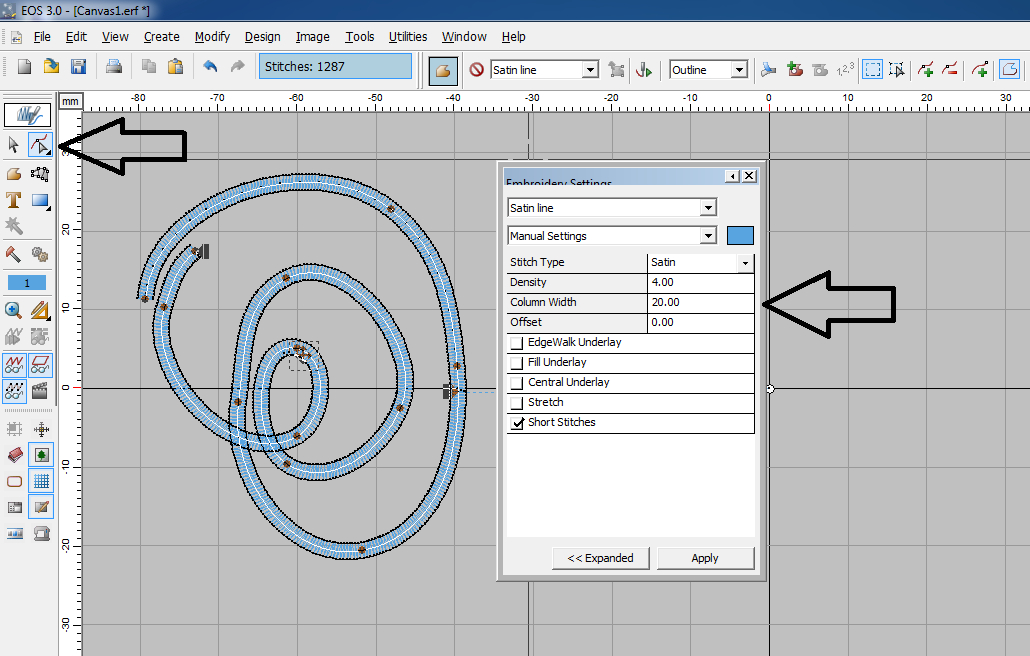Select the shape edit node tool

(x=40, y=145)
